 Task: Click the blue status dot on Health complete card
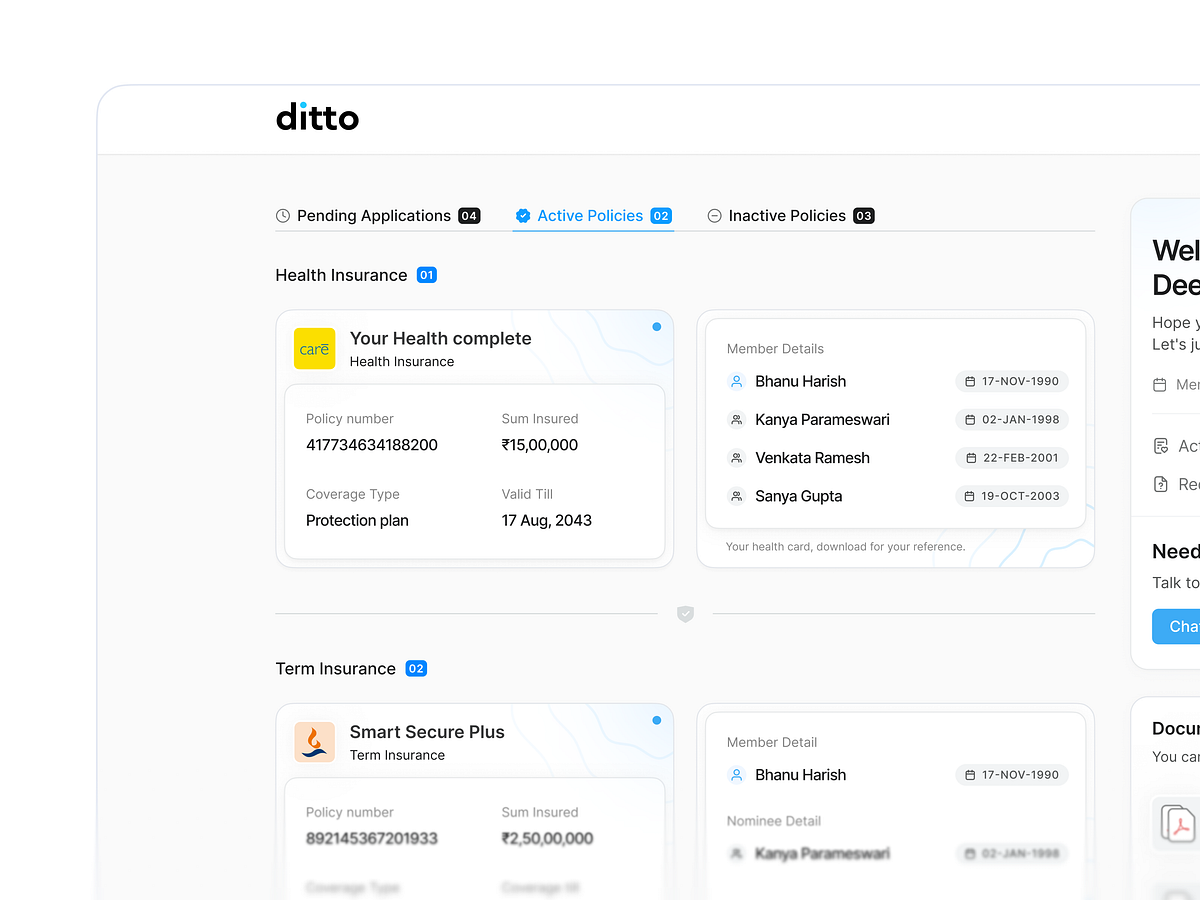pos(657,327)
